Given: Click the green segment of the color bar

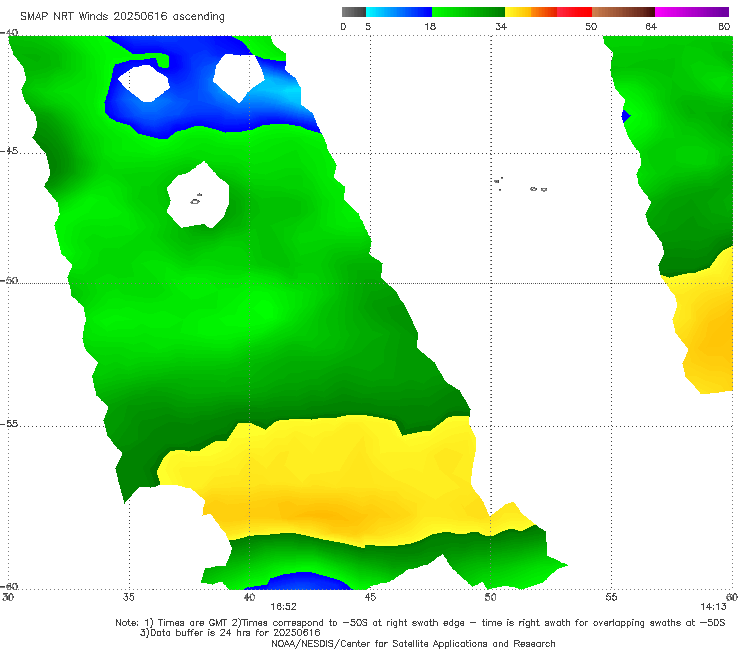Looking at the screenshot, I should click(x=468, y=12).
